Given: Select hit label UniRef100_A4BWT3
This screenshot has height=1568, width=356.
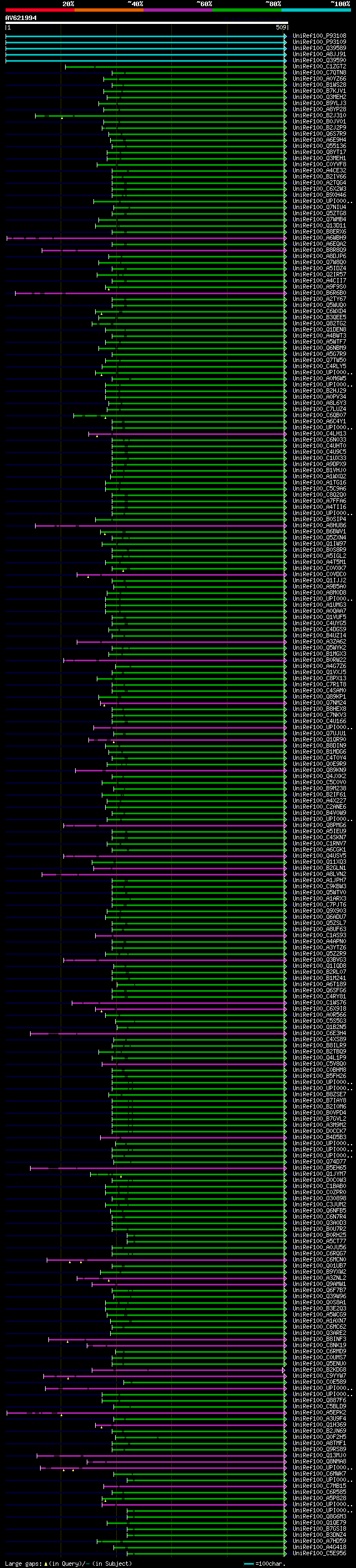Looking at the screenshot, I should tap(319, 335).
